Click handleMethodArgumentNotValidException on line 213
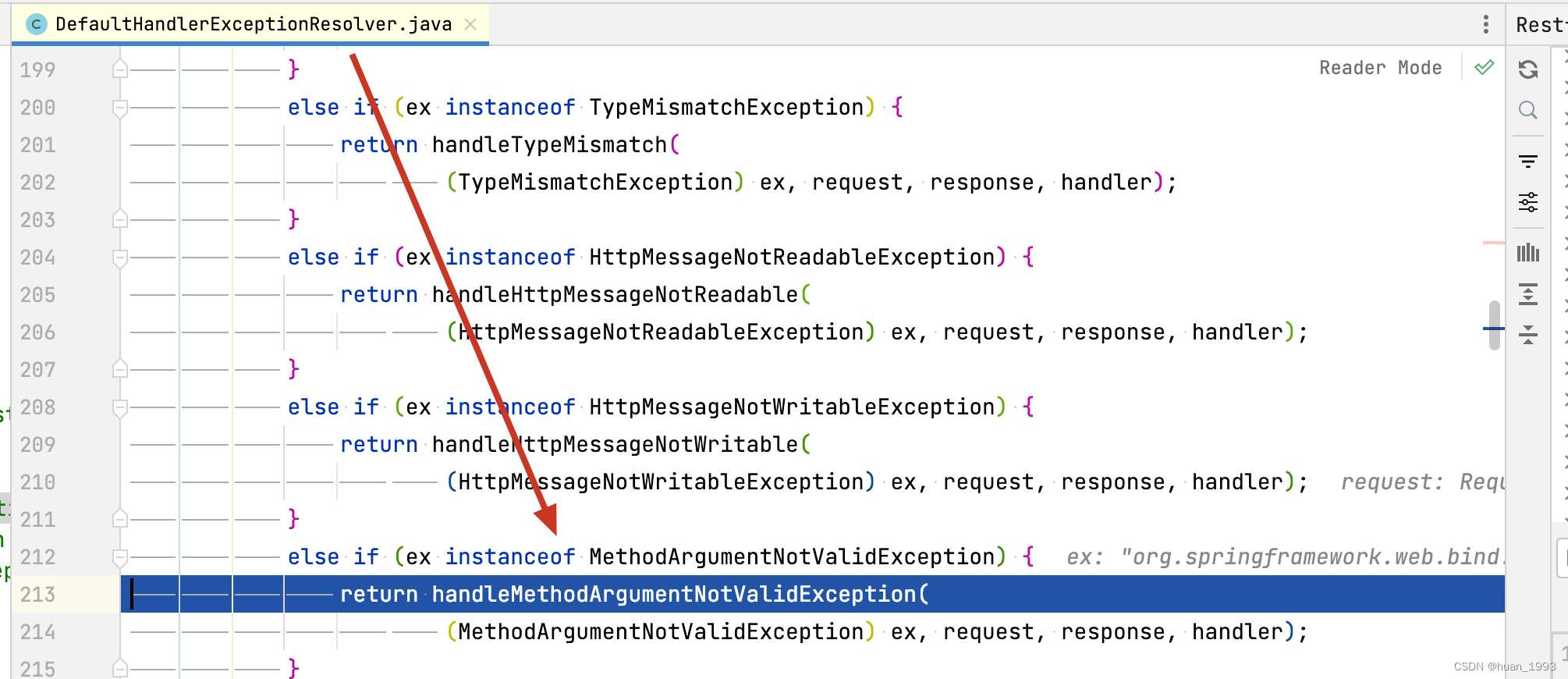The width and height of the screenshot is (1568, 679). coord(674,595)
